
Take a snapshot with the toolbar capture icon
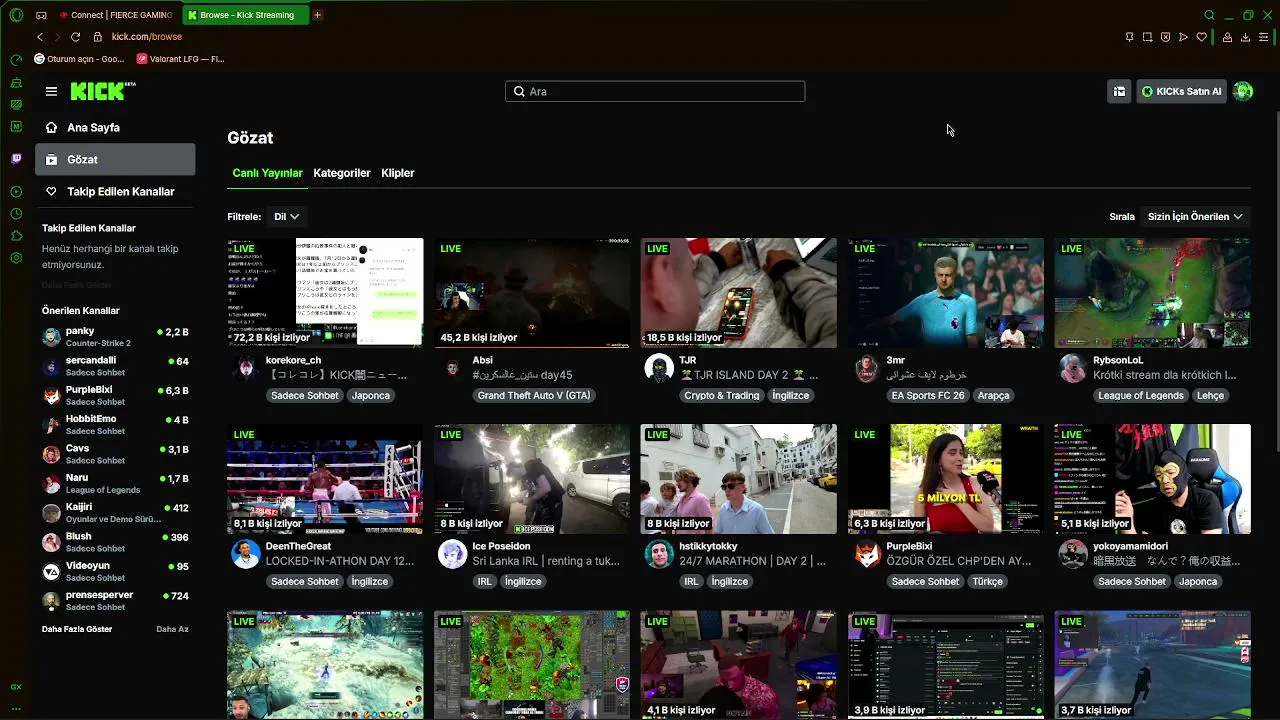tap(1147, 37)
